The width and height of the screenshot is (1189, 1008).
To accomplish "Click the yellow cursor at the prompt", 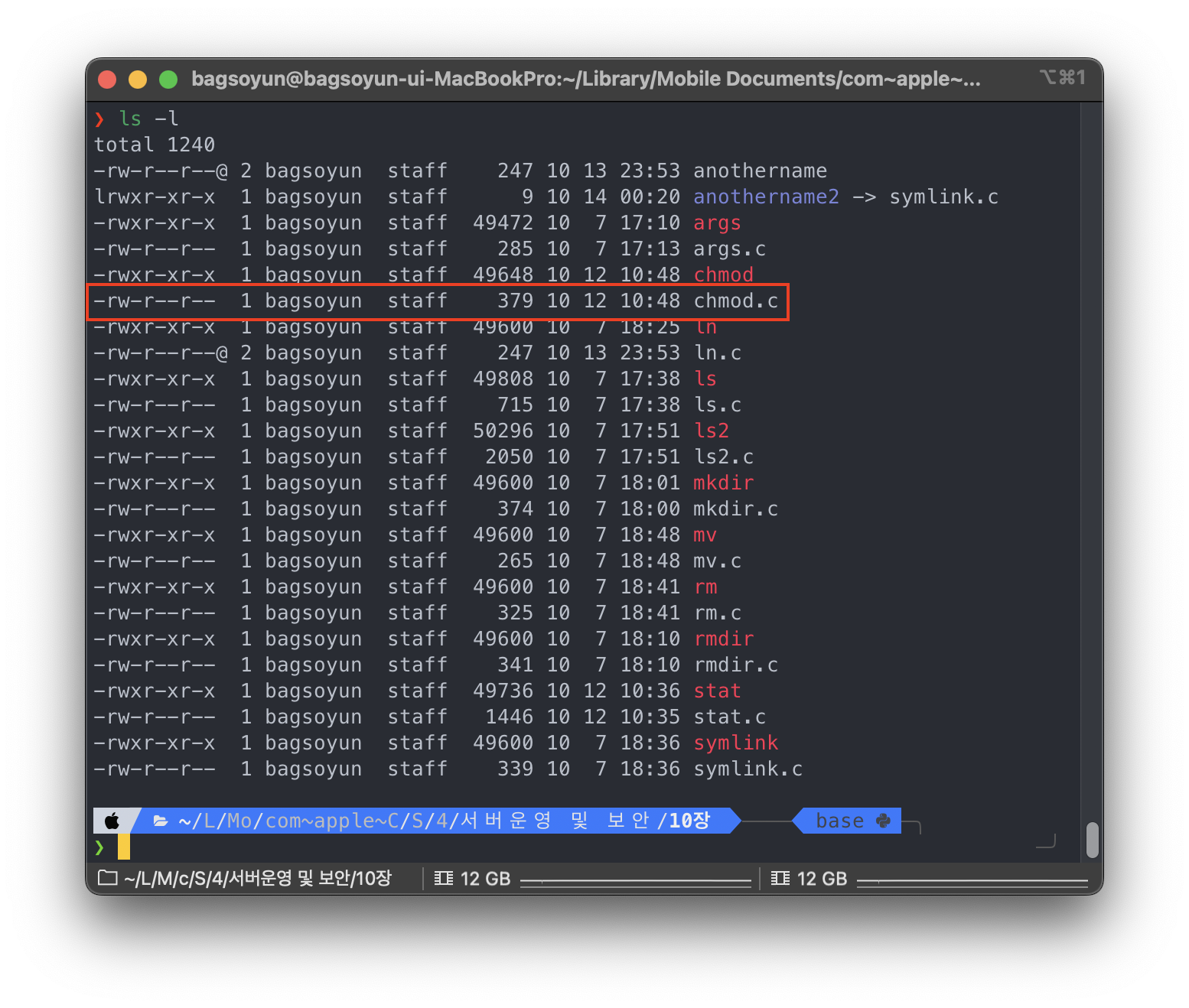I will pos(124,847).
